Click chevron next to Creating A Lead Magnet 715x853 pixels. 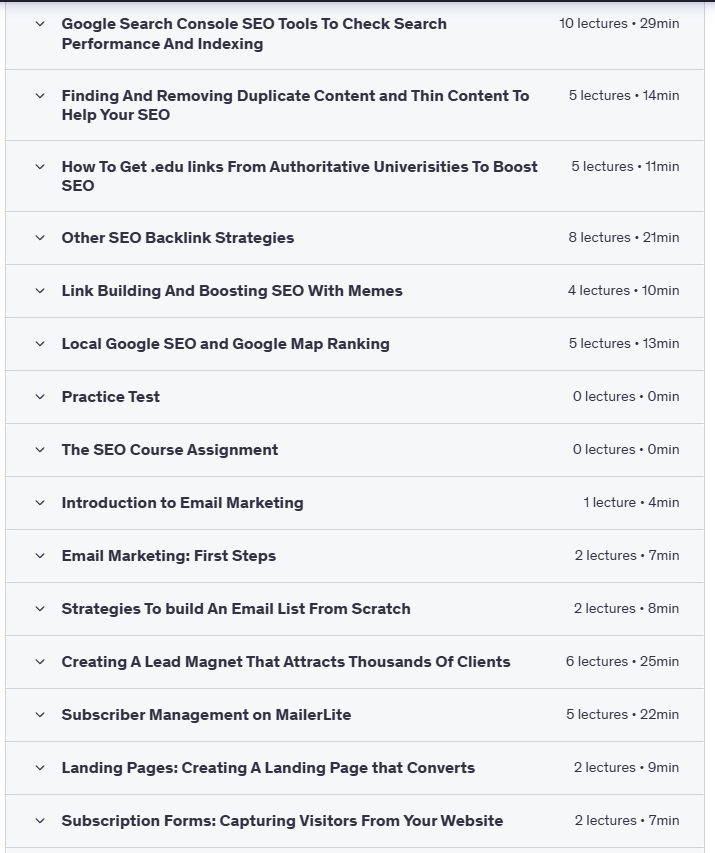click(40, 662)
